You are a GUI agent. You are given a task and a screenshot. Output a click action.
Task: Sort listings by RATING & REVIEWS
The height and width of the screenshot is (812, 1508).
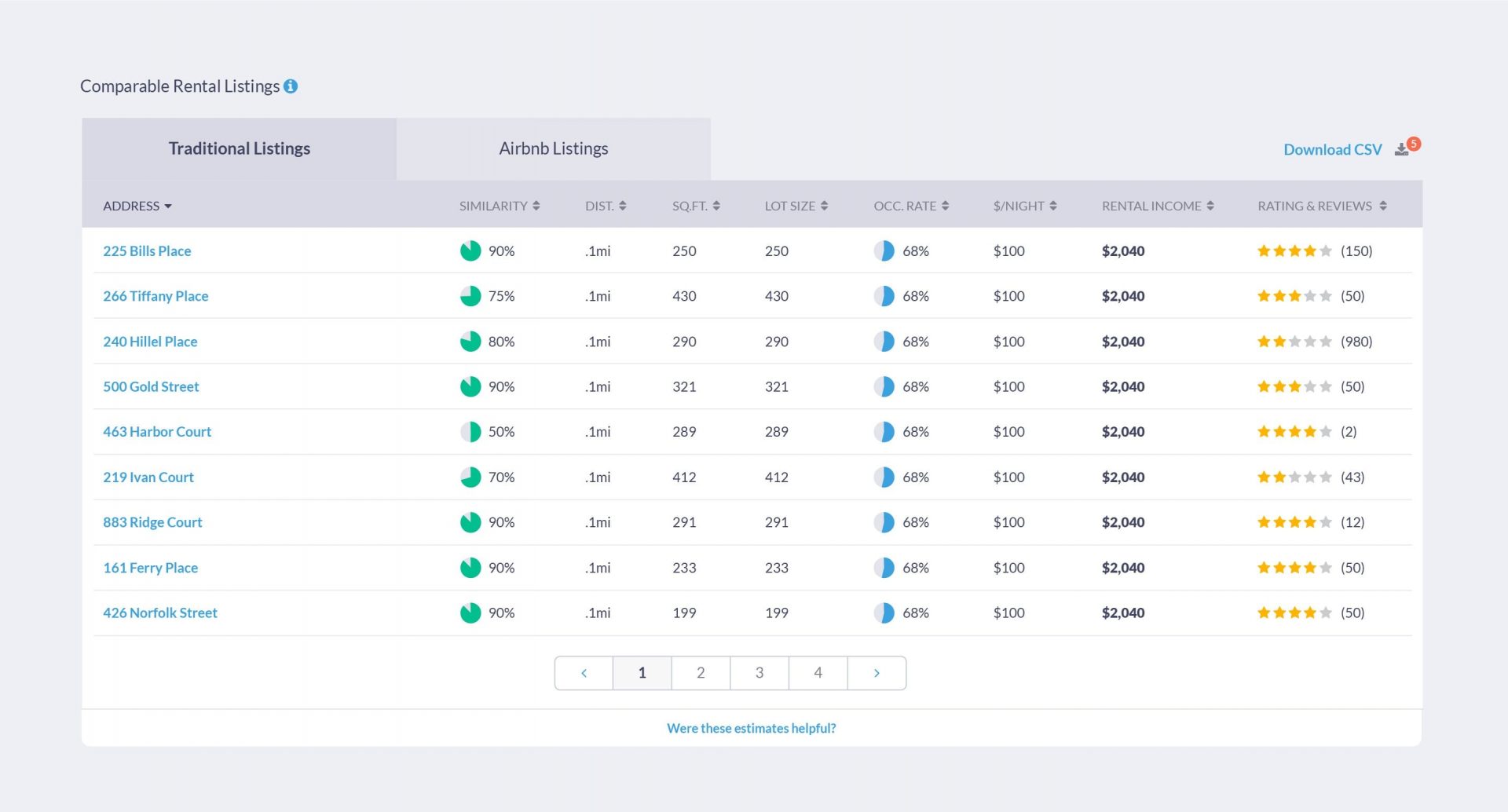coord(1382,205)
